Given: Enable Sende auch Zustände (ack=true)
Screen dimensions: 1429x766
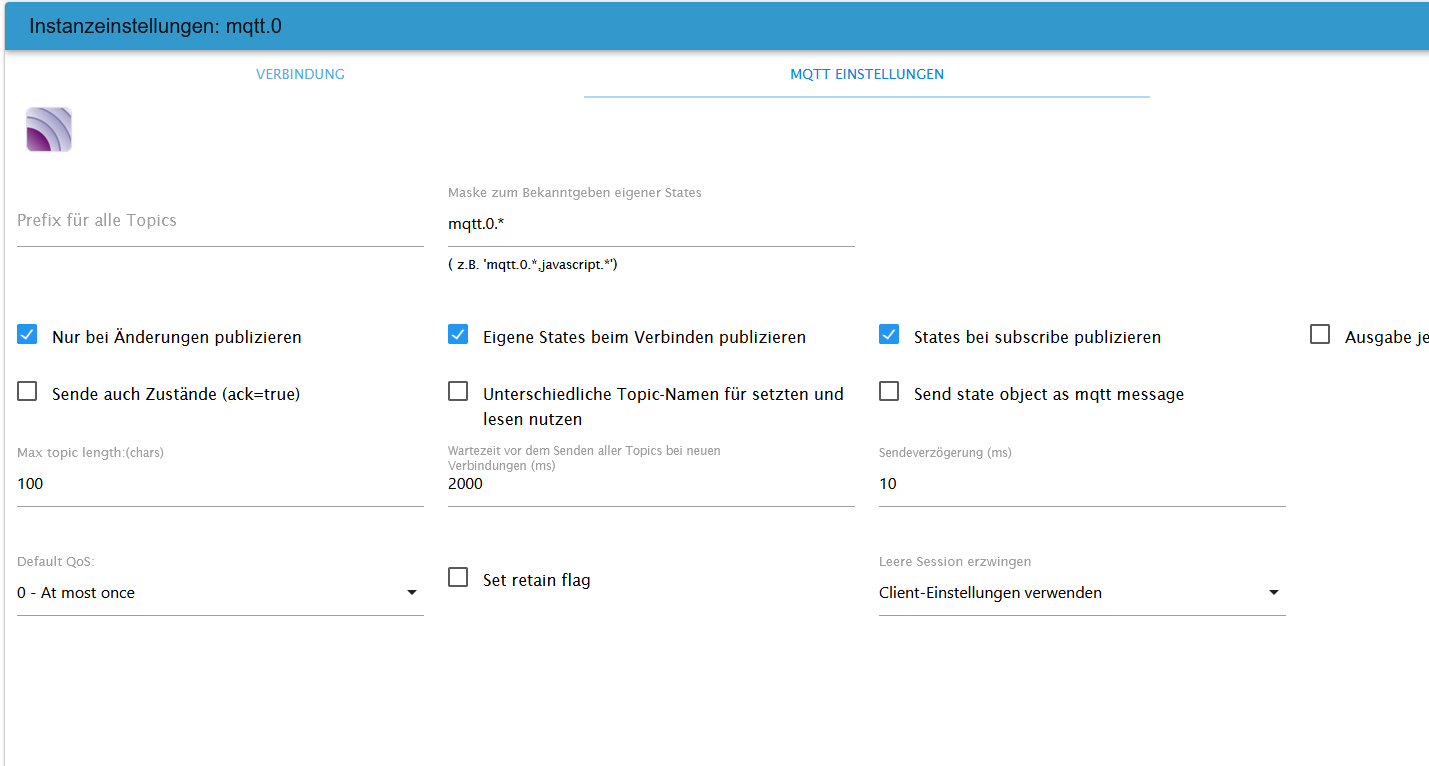Looking at the screenshot, I should click(x=27, y=392).
